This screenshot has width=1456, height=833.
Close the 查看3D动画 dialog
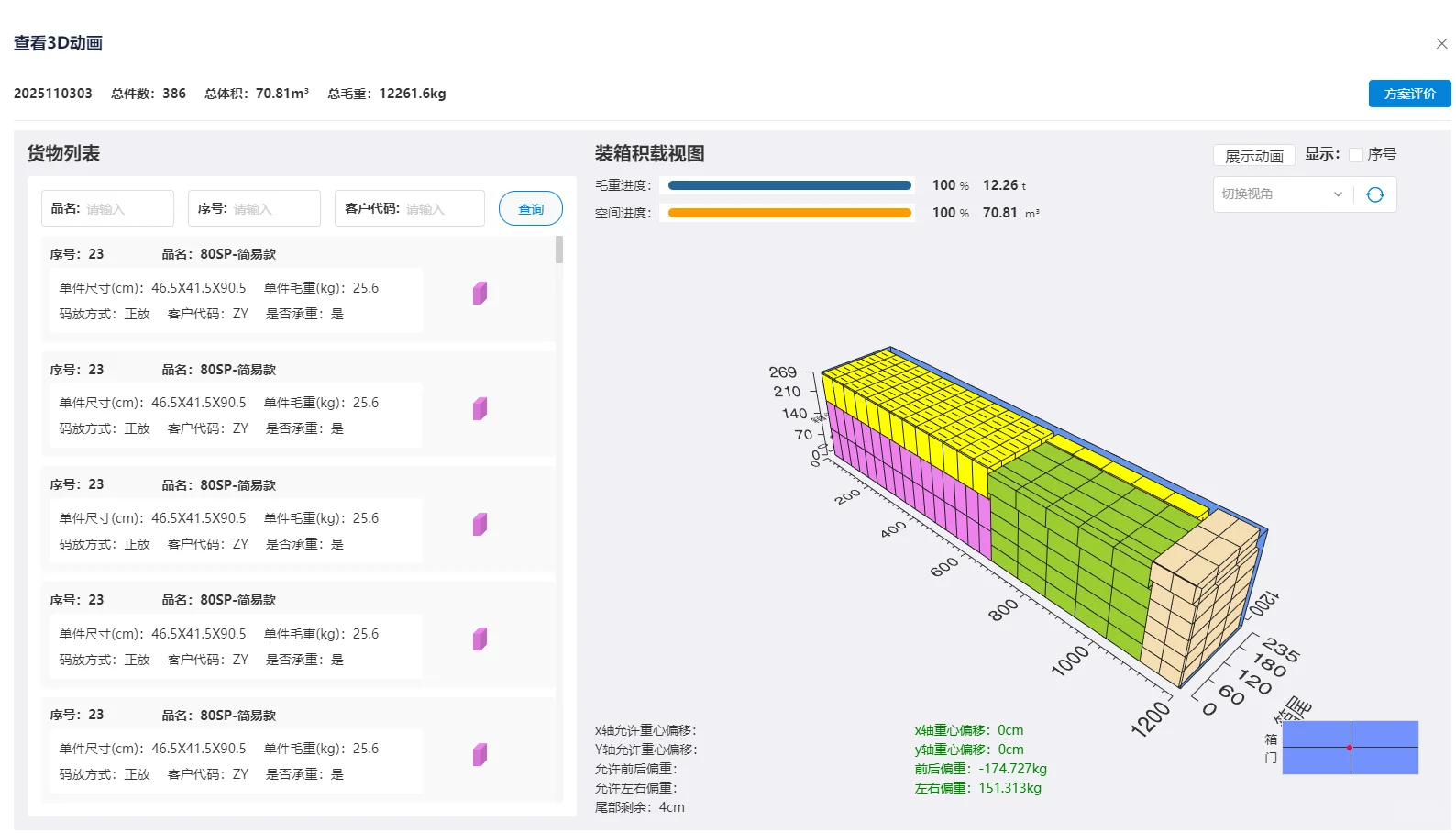(1441, 43)
